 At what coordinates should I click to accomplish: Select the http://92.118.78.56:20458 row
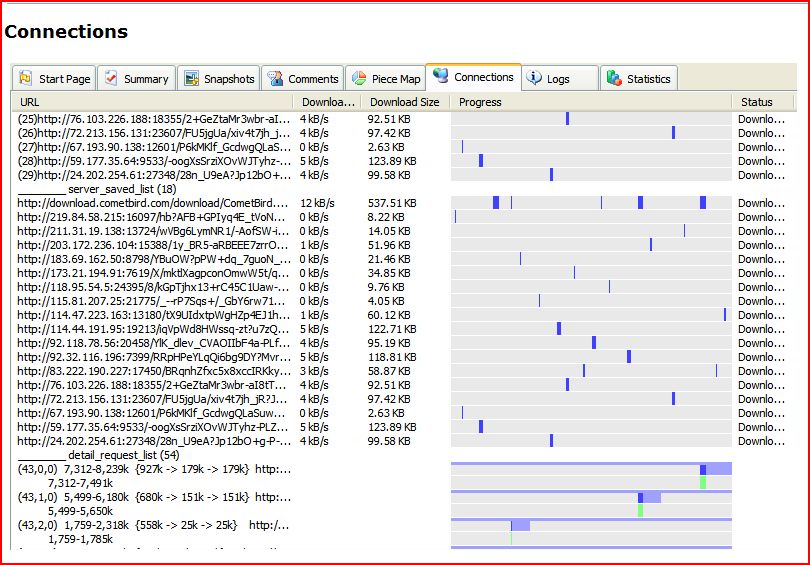(x=403, y=342)
